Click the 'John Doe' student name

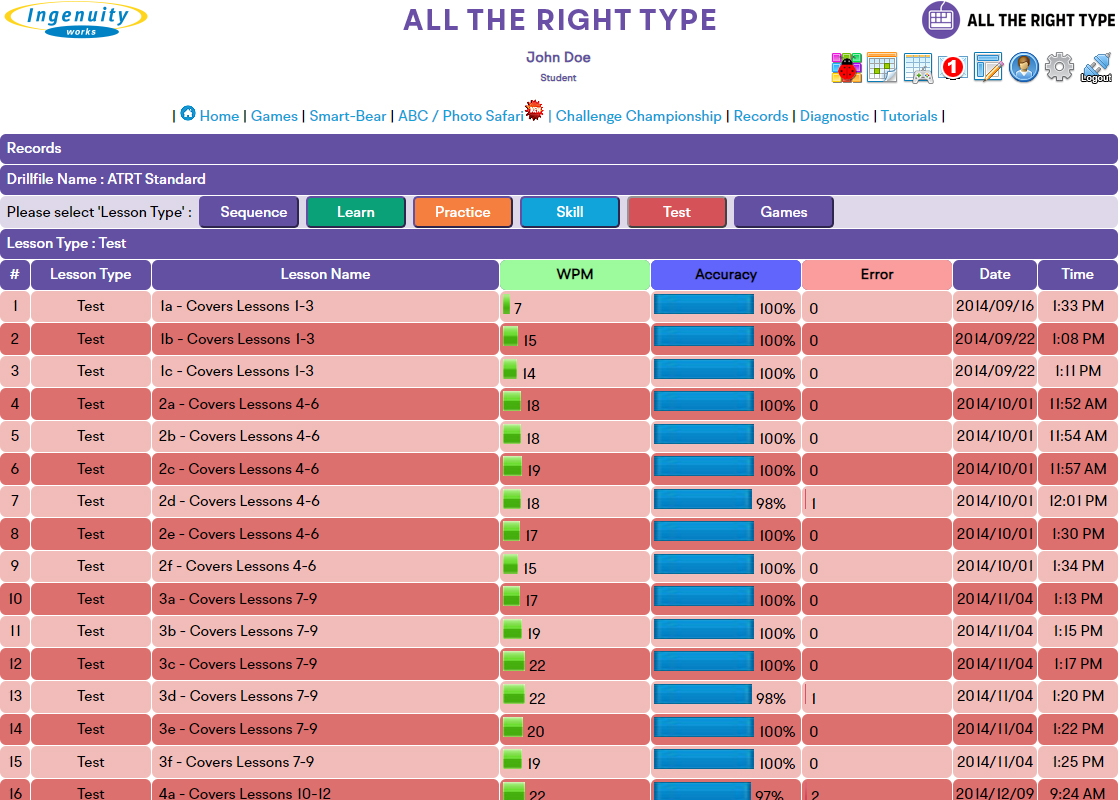tap(558, 57)
